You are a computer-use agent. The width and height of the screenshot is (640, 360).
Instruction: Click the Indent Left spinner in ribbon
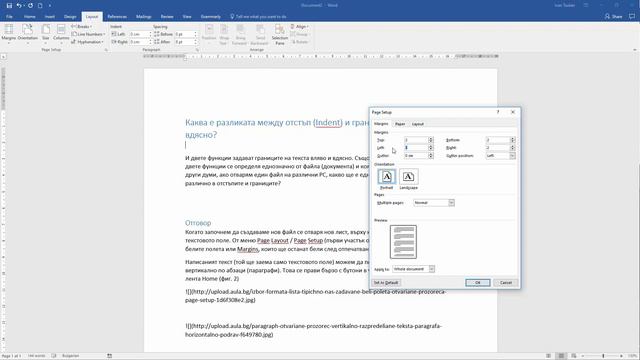pyautogui.click(x=150, y=34)
